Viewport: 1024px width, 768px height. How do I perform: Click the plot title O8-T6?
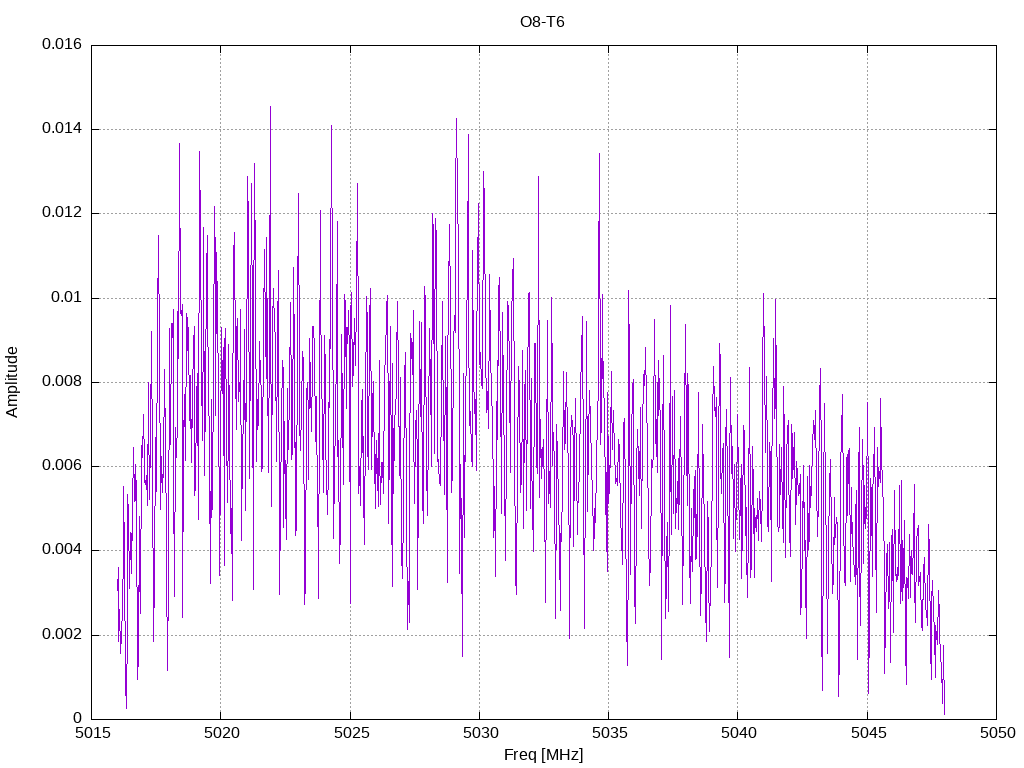coord(542,22)
